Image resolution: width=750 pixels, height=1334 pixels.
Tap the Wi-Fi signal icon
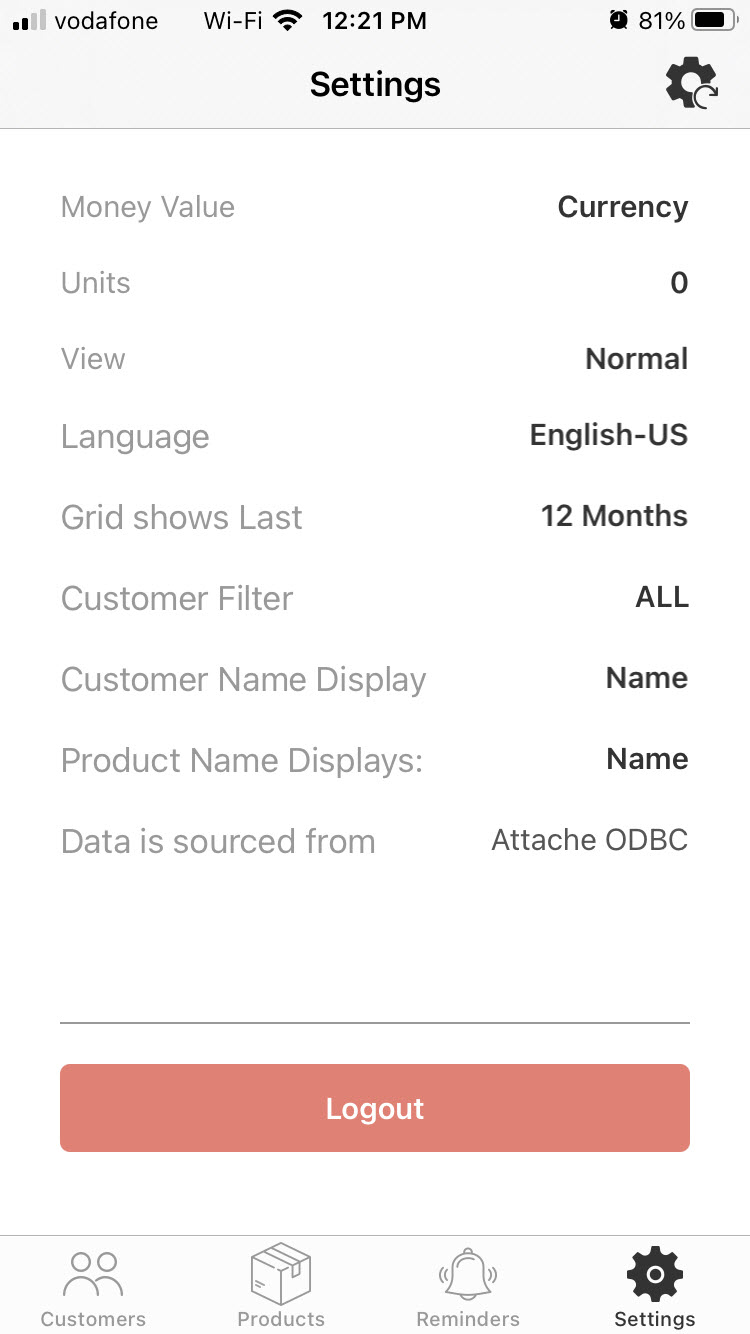pos(288,20)
